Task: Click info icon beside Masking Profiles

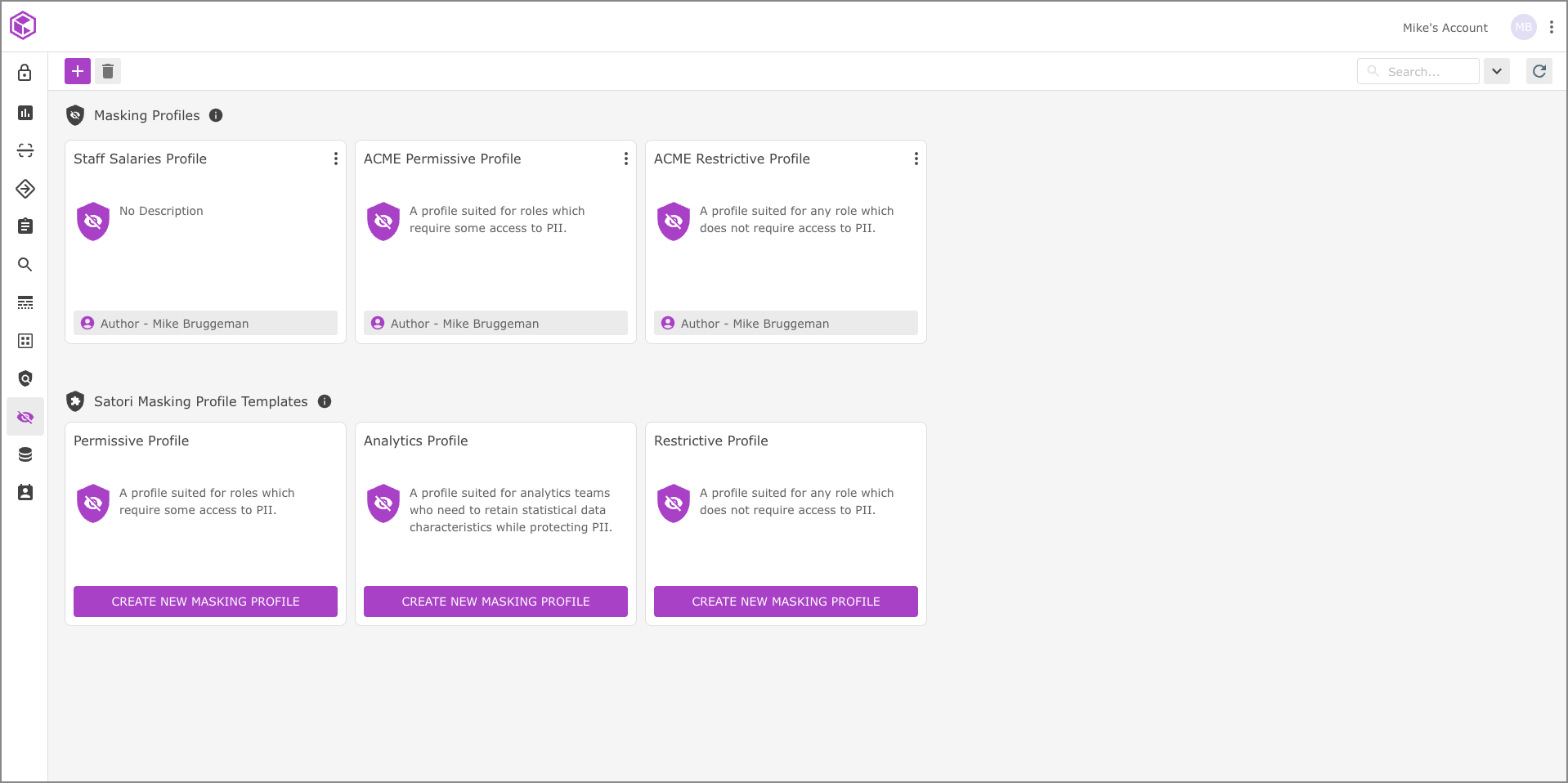Action: pos(216,115)
